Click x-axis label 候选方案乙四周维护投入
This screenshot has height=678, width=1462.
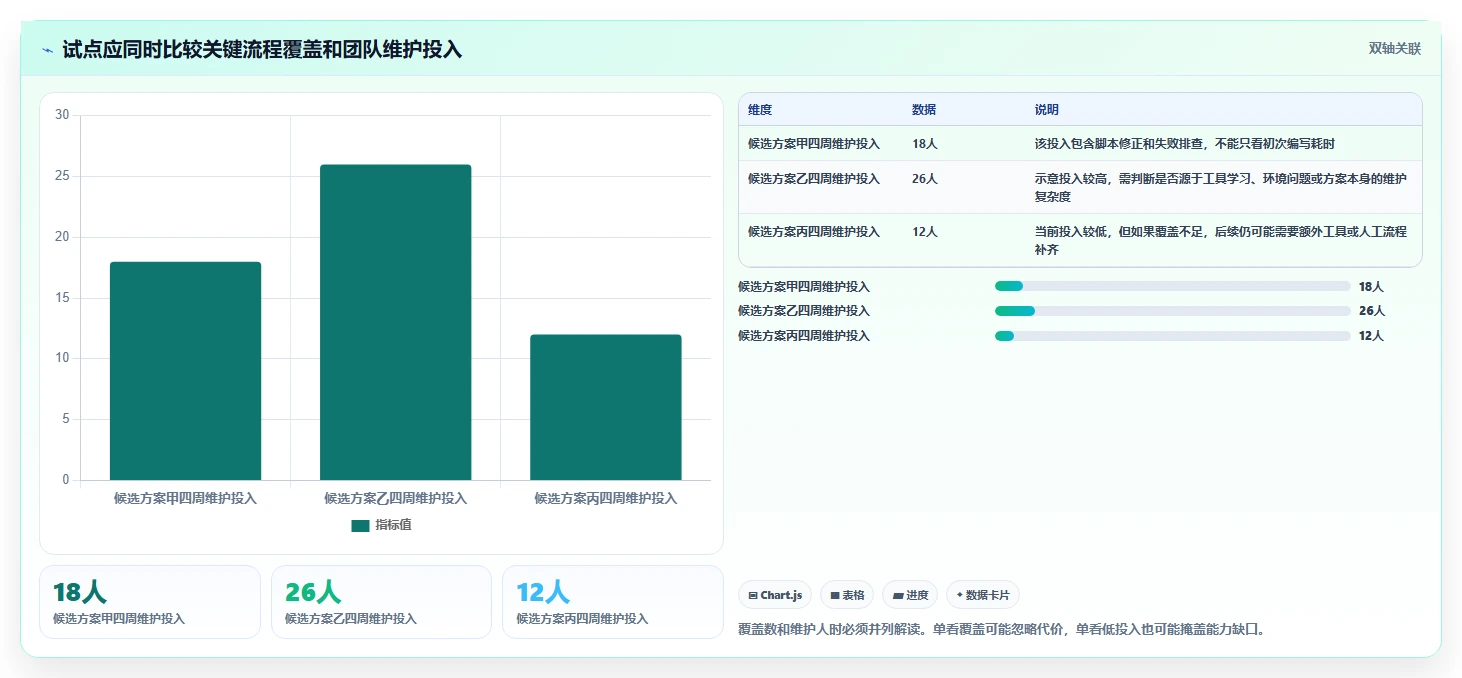click(x=395, y=498)
